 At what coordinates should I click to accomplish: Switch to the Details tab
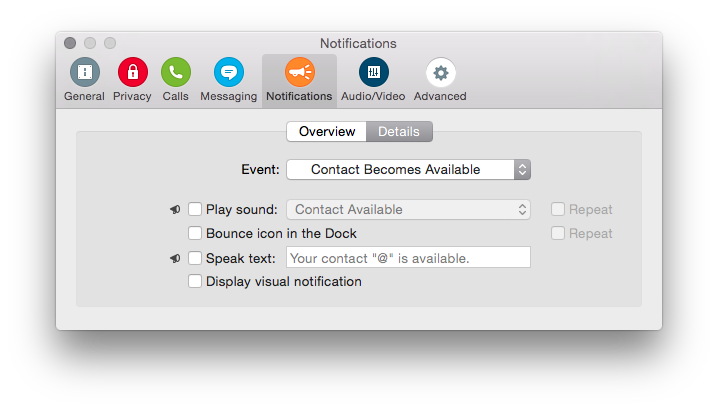[x=399, y=131]
